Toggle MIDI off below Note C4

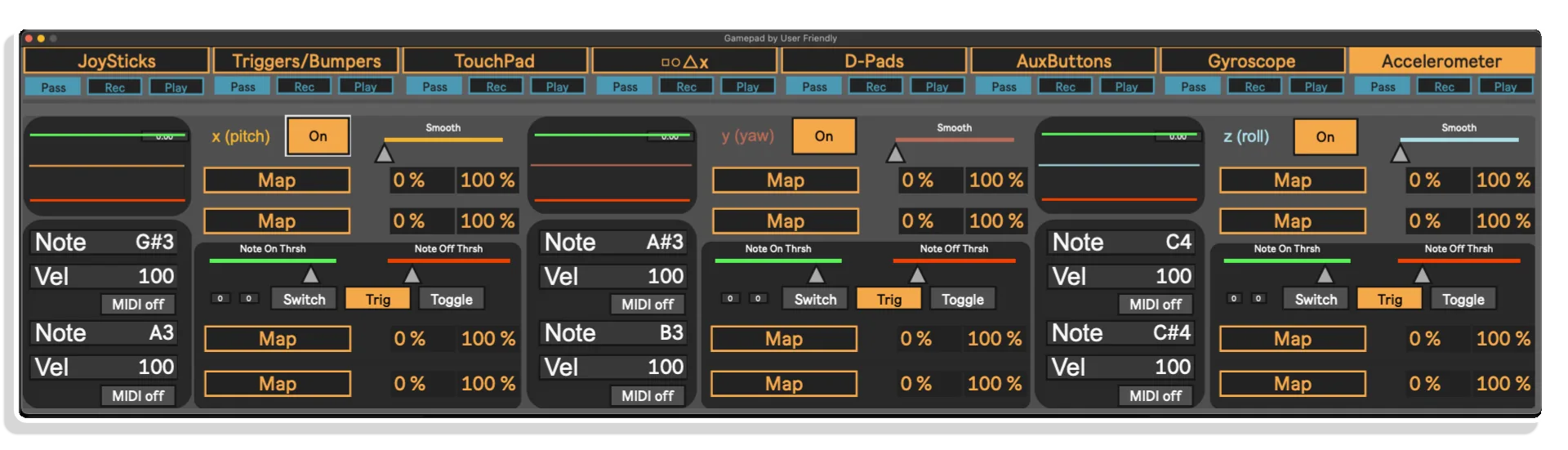tap(1156, 305)
